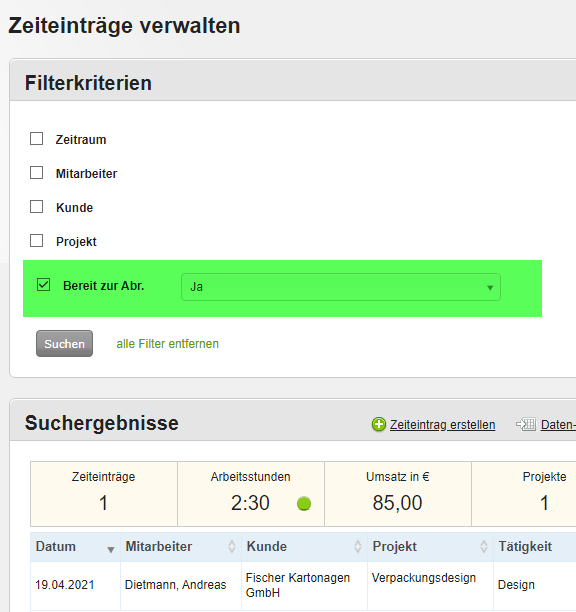This screenshot has height=612, width=576.
Task: Open the Bereit zur Abr. Ja dropdown
Action: [x=341, y=287]
